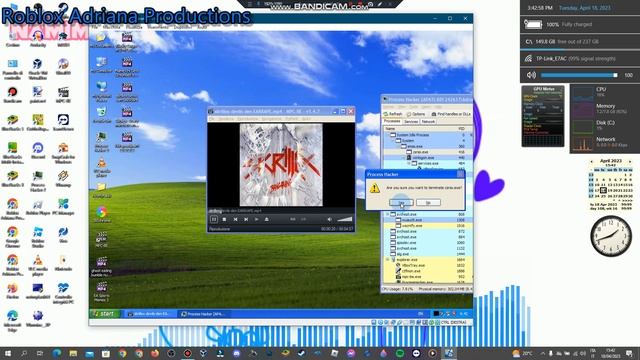
Task: Open the Windows XP start menu
Action: pos(105,313)
